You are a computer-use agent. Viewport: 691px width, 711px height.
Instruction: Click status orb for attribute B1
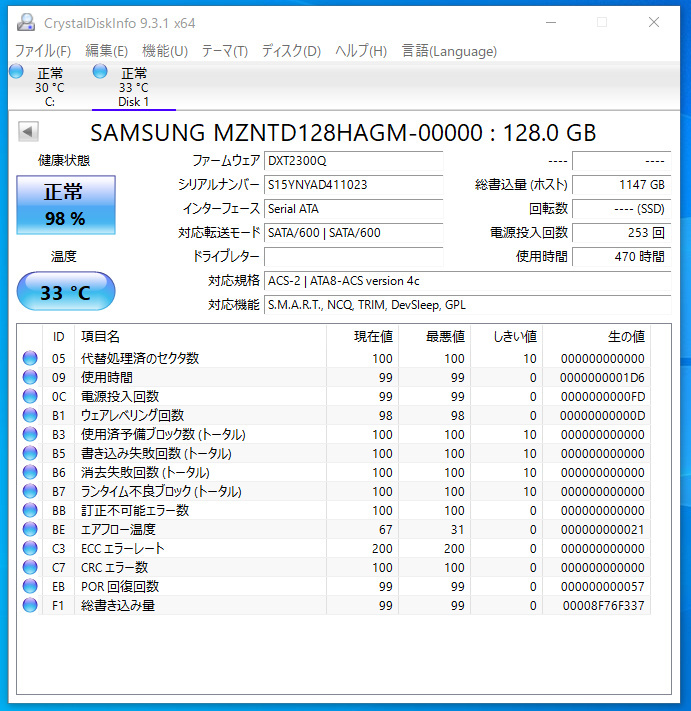pyautogui.click(x=30, y=415)
